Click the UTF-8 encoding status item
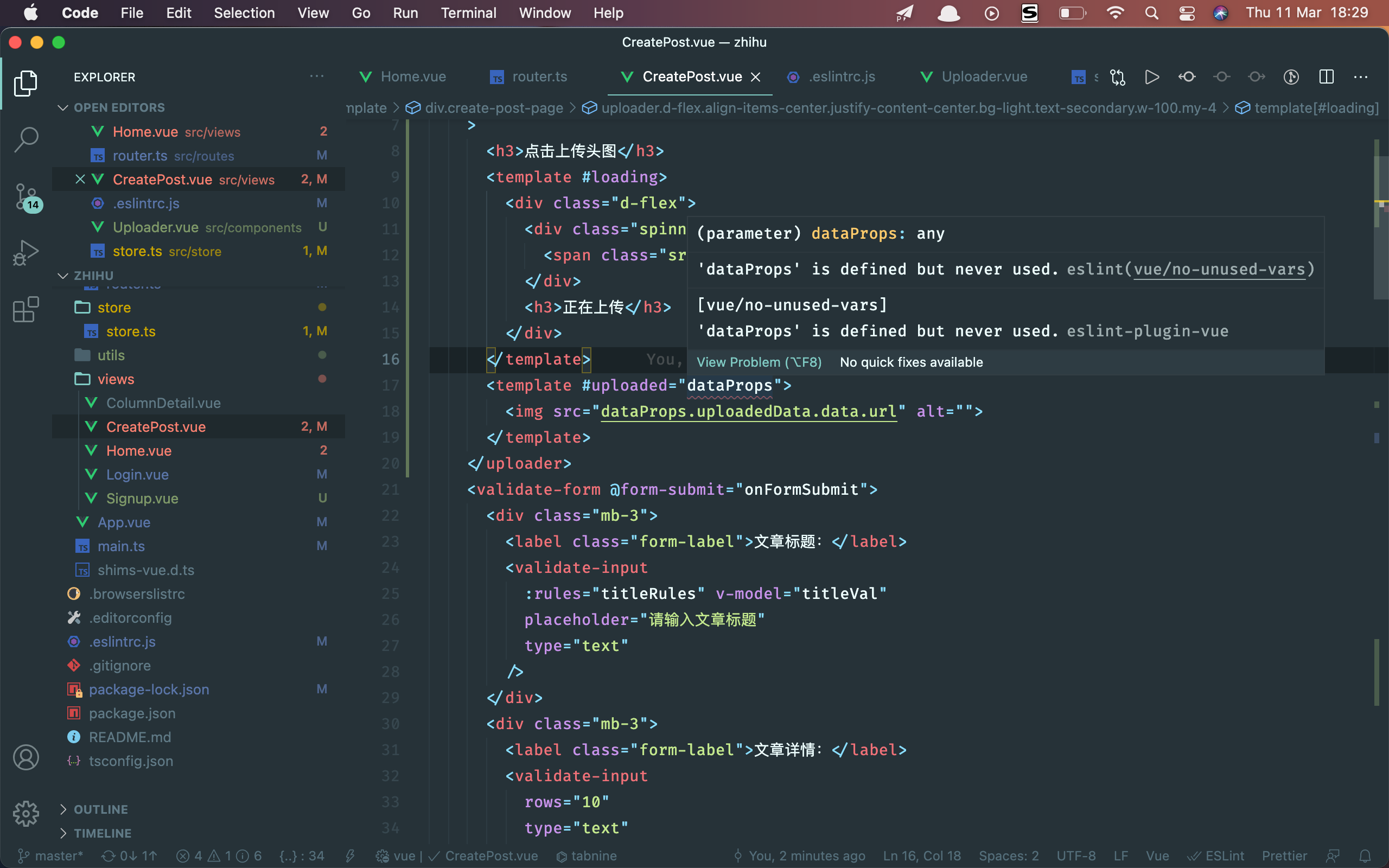Viewport: 1389px width, 868px height. 1075,856
